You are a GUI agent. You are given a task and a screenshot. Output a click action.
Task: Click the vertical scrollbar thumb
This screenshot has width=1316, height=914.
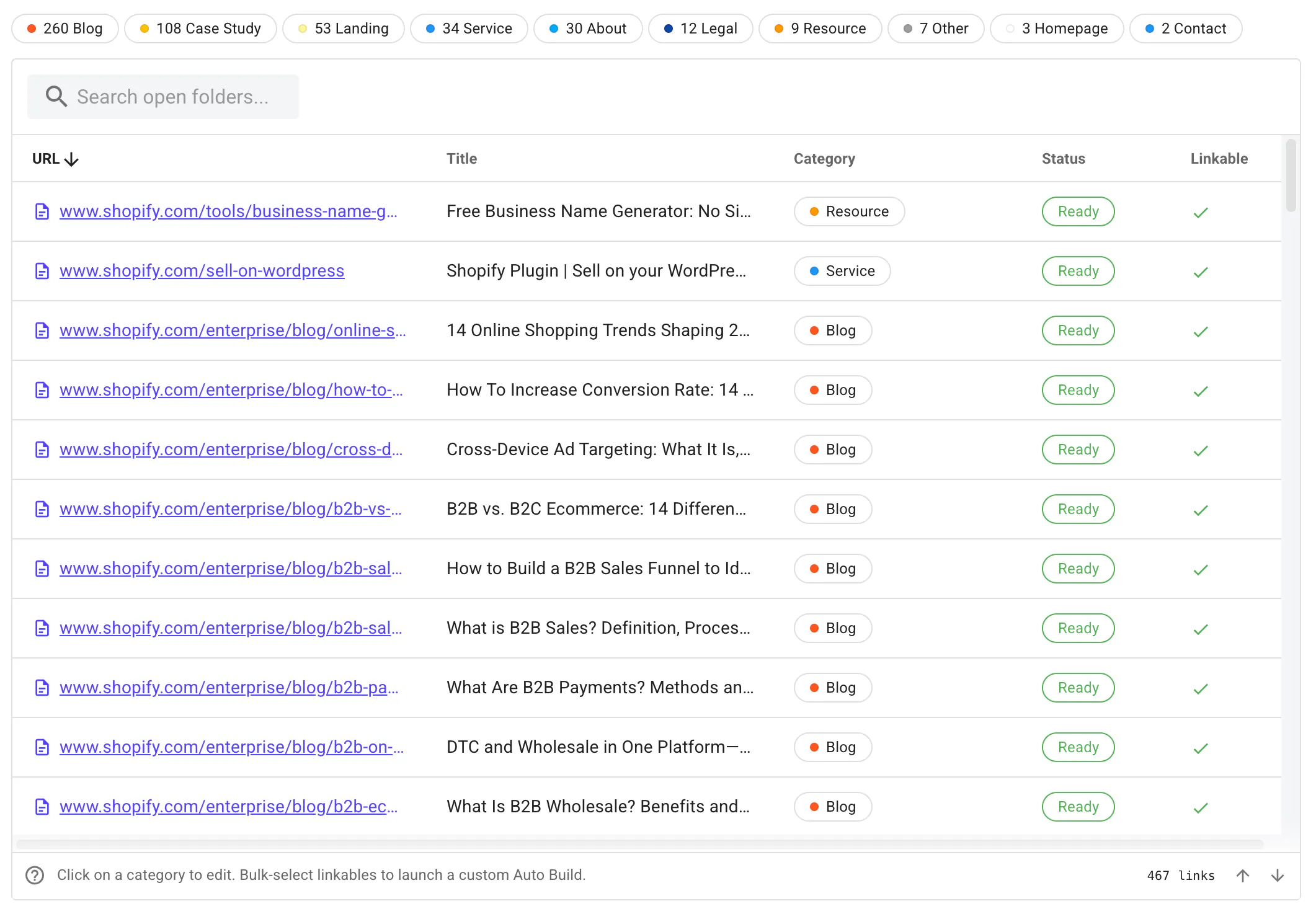(1291, 175)
